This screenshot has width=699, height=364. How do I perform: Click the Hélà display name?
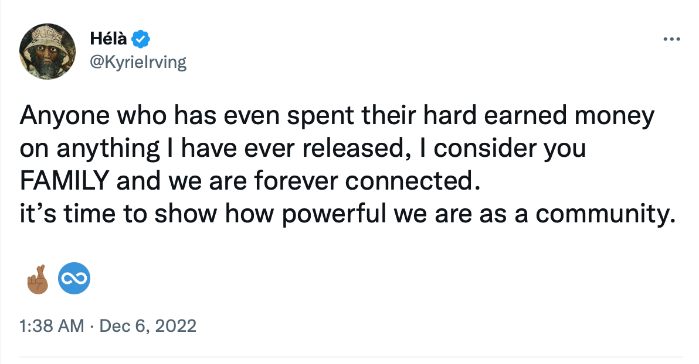coord(108,39)
